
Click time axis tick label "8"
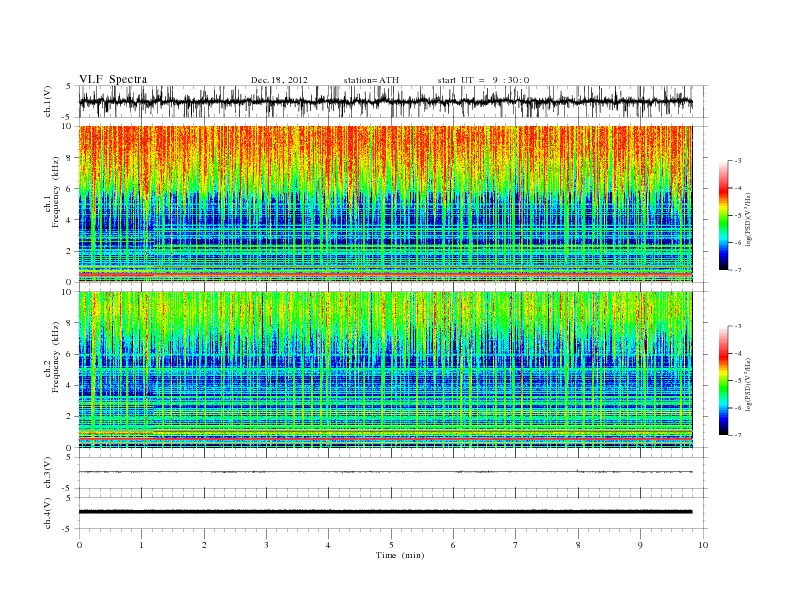(x=578, y=545)
